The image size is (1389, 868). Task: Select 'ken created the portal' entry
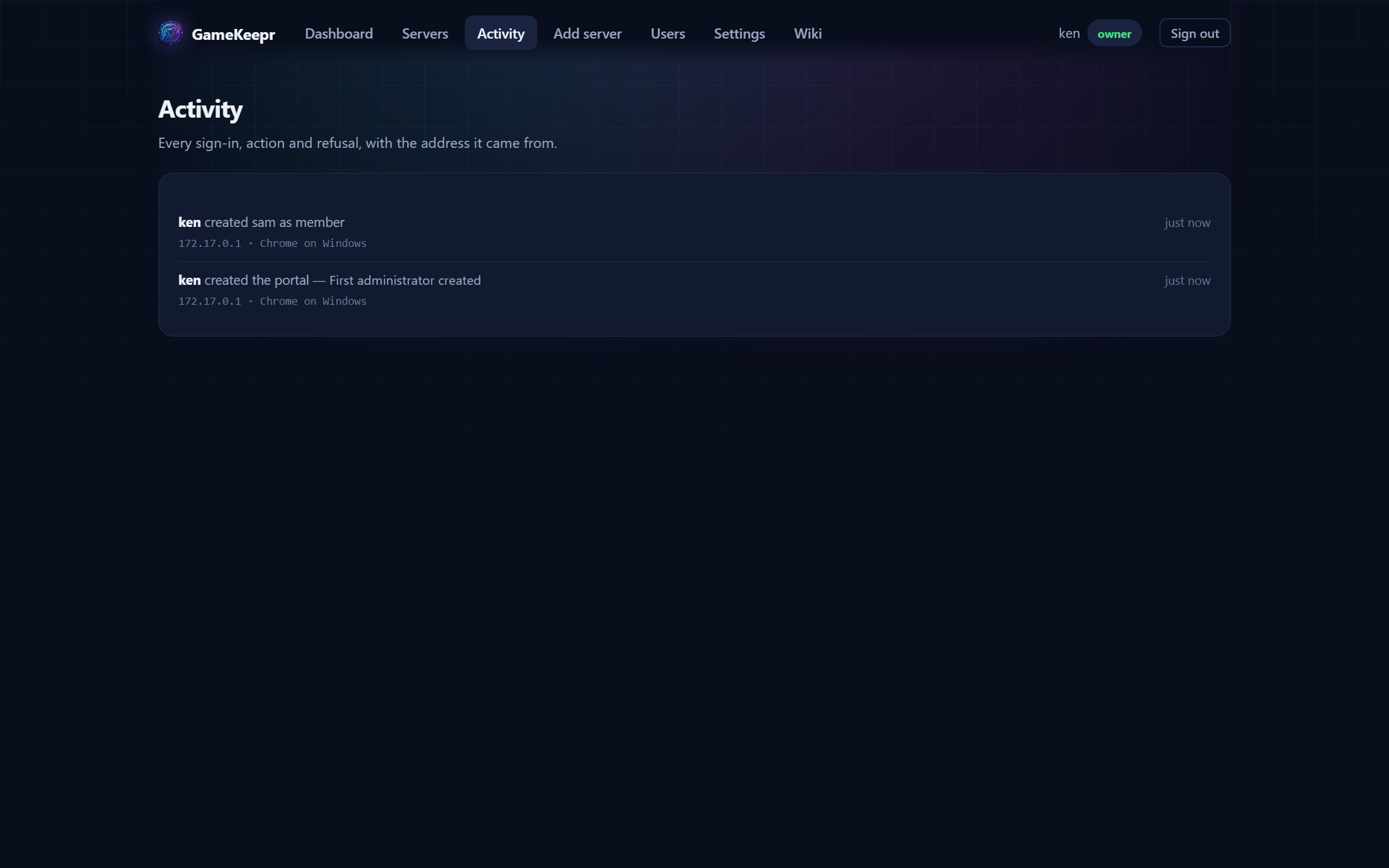694,291
